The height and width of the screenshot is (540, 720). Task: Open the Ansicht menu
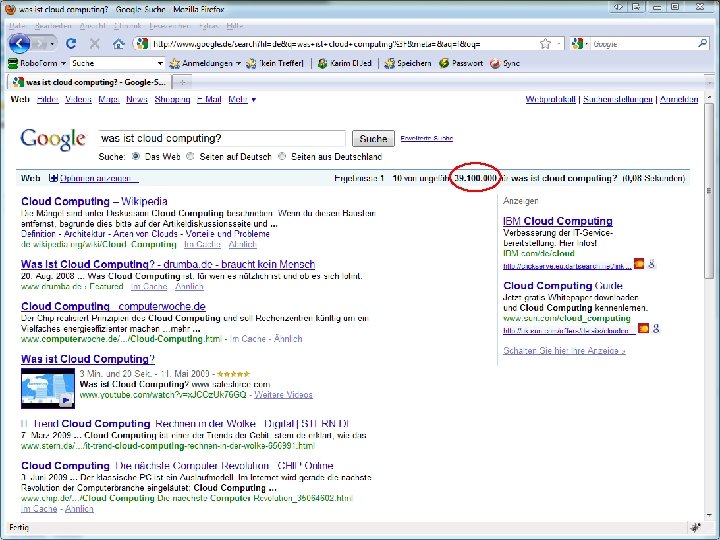(x=93, y=26)
